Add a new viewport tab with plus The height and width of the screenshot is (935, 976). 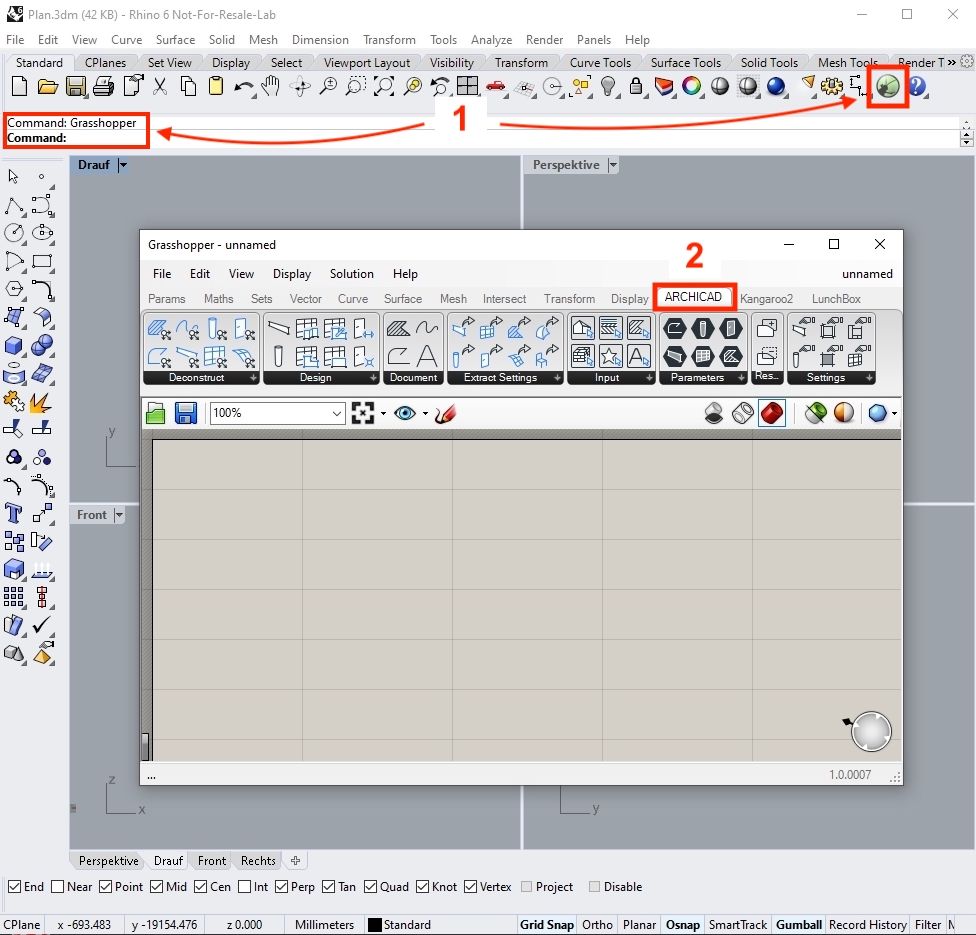(x=296, y=860)
